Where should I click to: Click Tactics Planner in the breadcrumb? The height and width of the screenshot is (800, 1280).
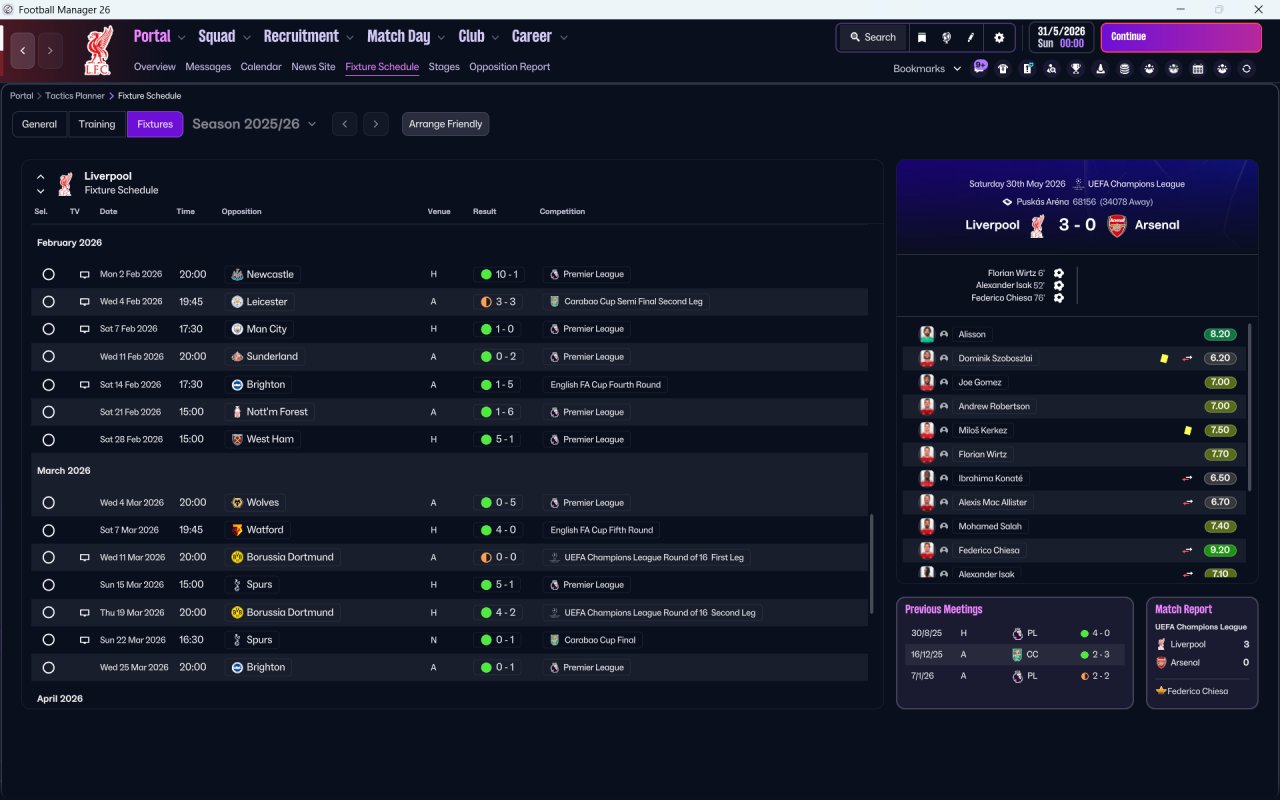click(x=75, y=96)
